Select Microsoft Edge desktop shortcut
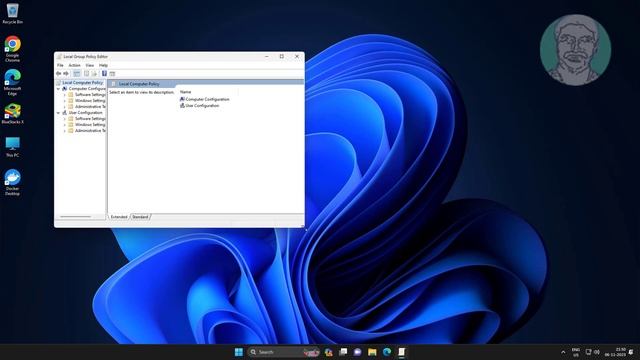The width and height of the screenshot is (640, 360). [12, 82]
